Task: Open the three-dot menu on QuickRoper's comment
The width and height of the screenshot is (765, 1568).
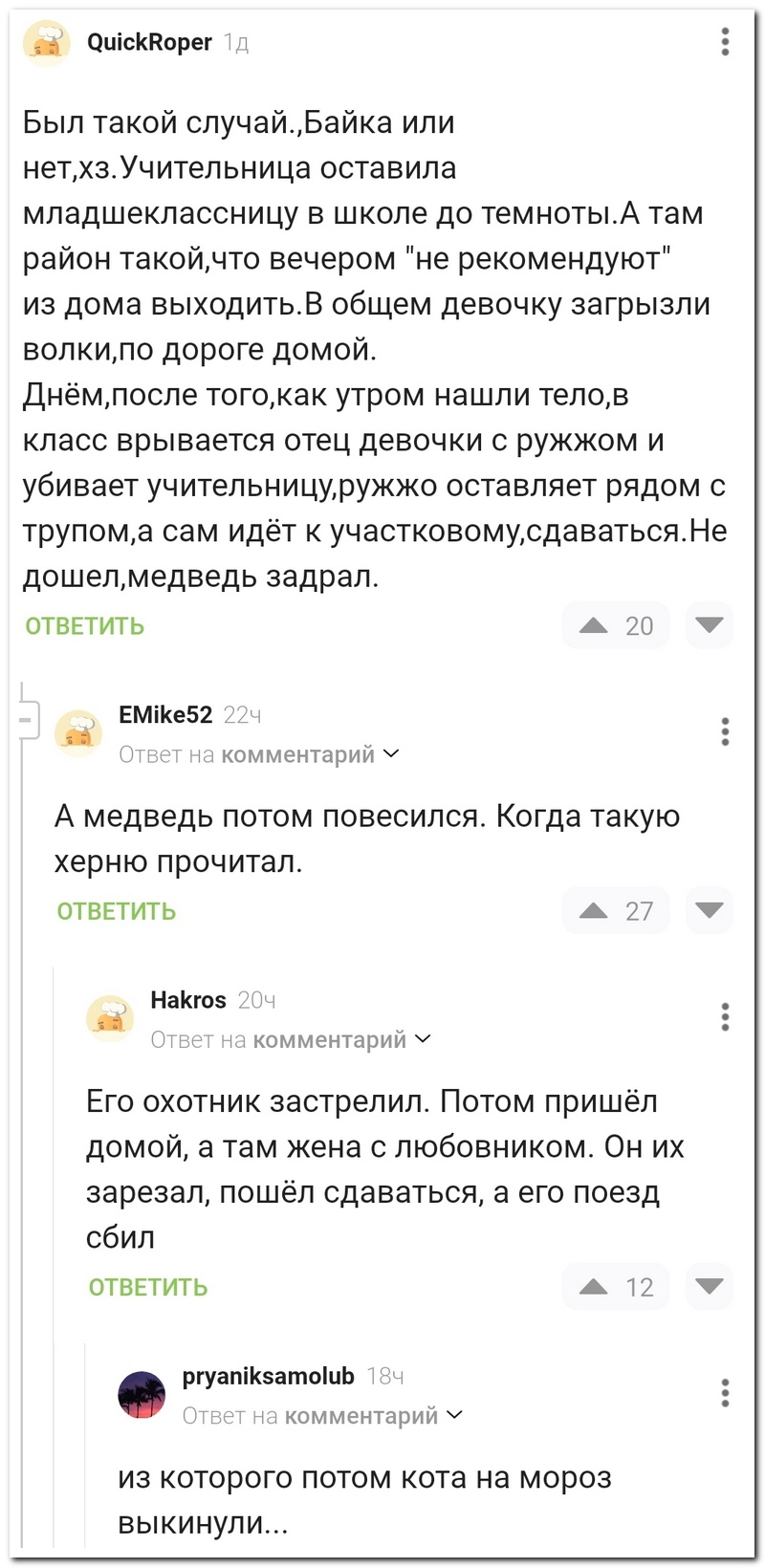Action: point(726,42)
